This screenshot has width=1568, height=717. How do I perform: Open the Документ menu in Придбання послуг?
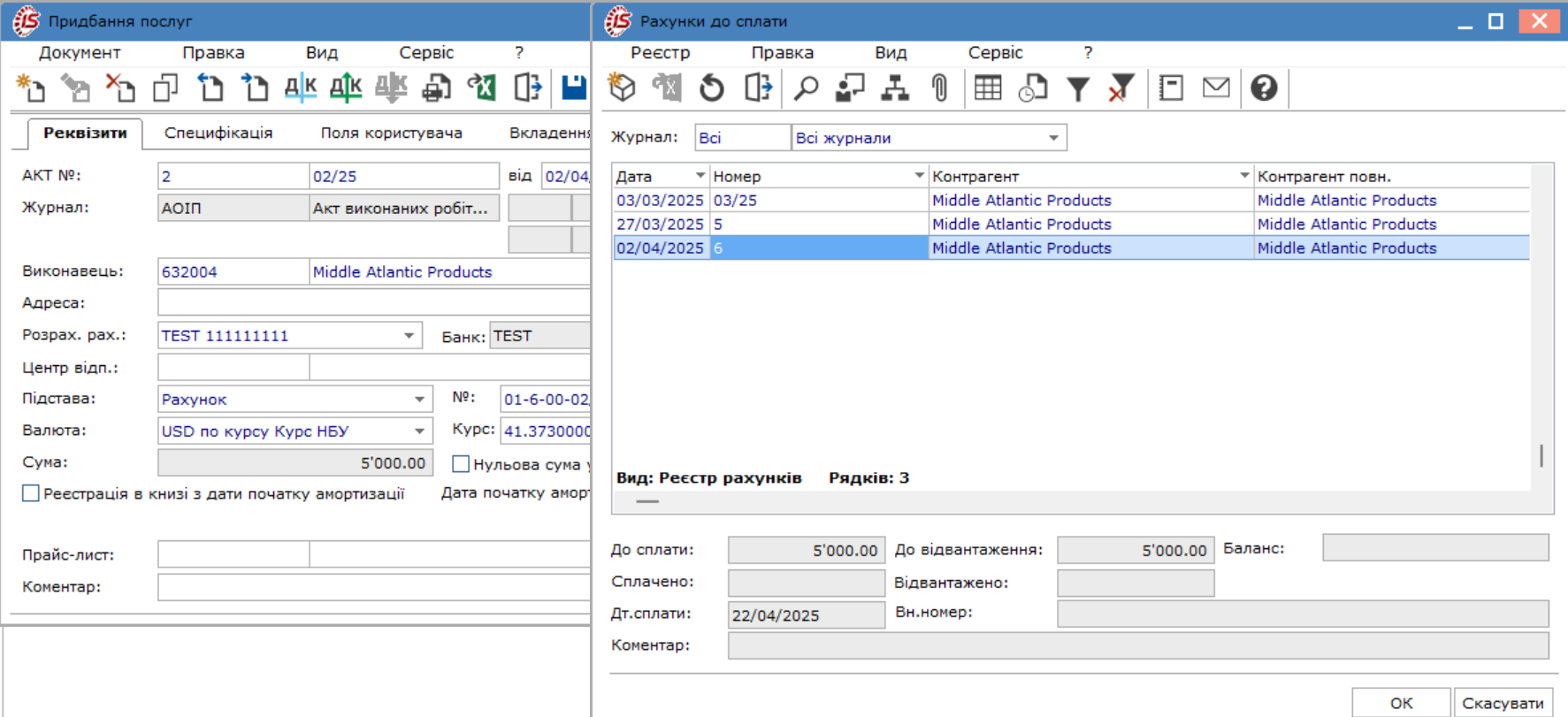tap(80, 53)
